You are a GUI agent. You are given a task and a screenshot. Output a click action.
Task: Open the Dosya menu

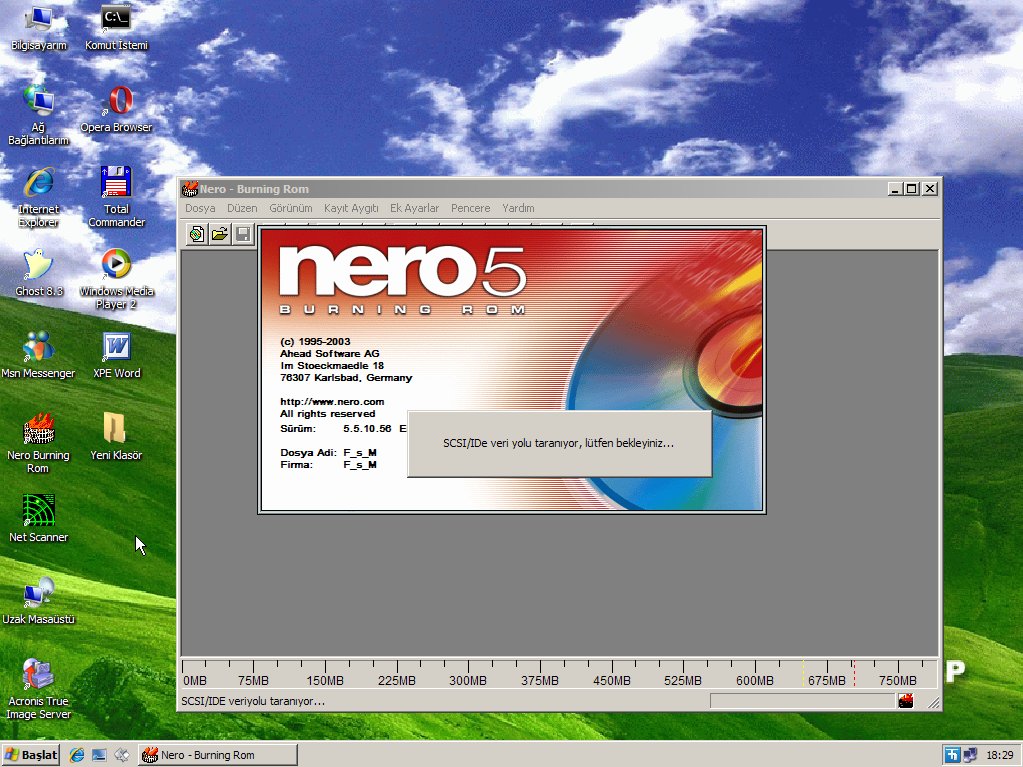200,208
